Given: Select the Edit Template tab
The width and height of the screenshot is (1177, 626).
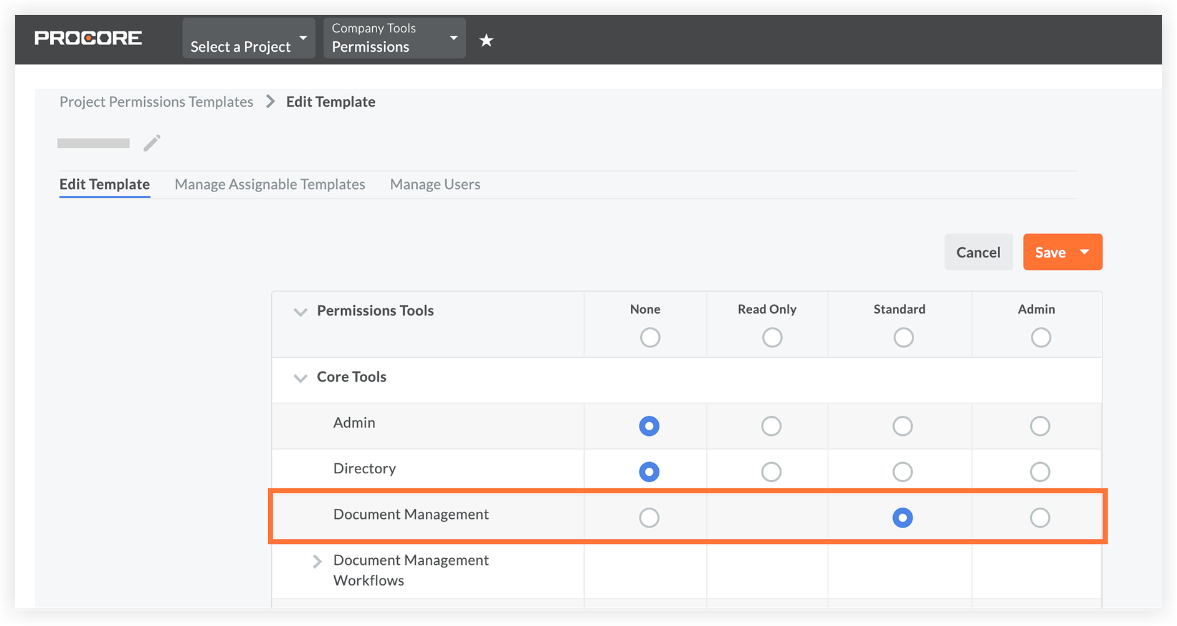Looking at the screenshot, I should tap(104, 184).
